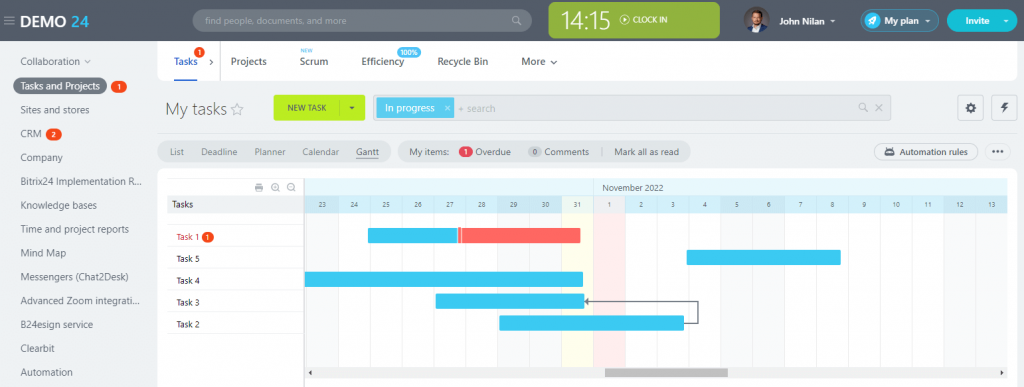Click the Task 2 Gantt bar
The width and height of the screenshot is (1024, 387).
(x=592, y=323)
